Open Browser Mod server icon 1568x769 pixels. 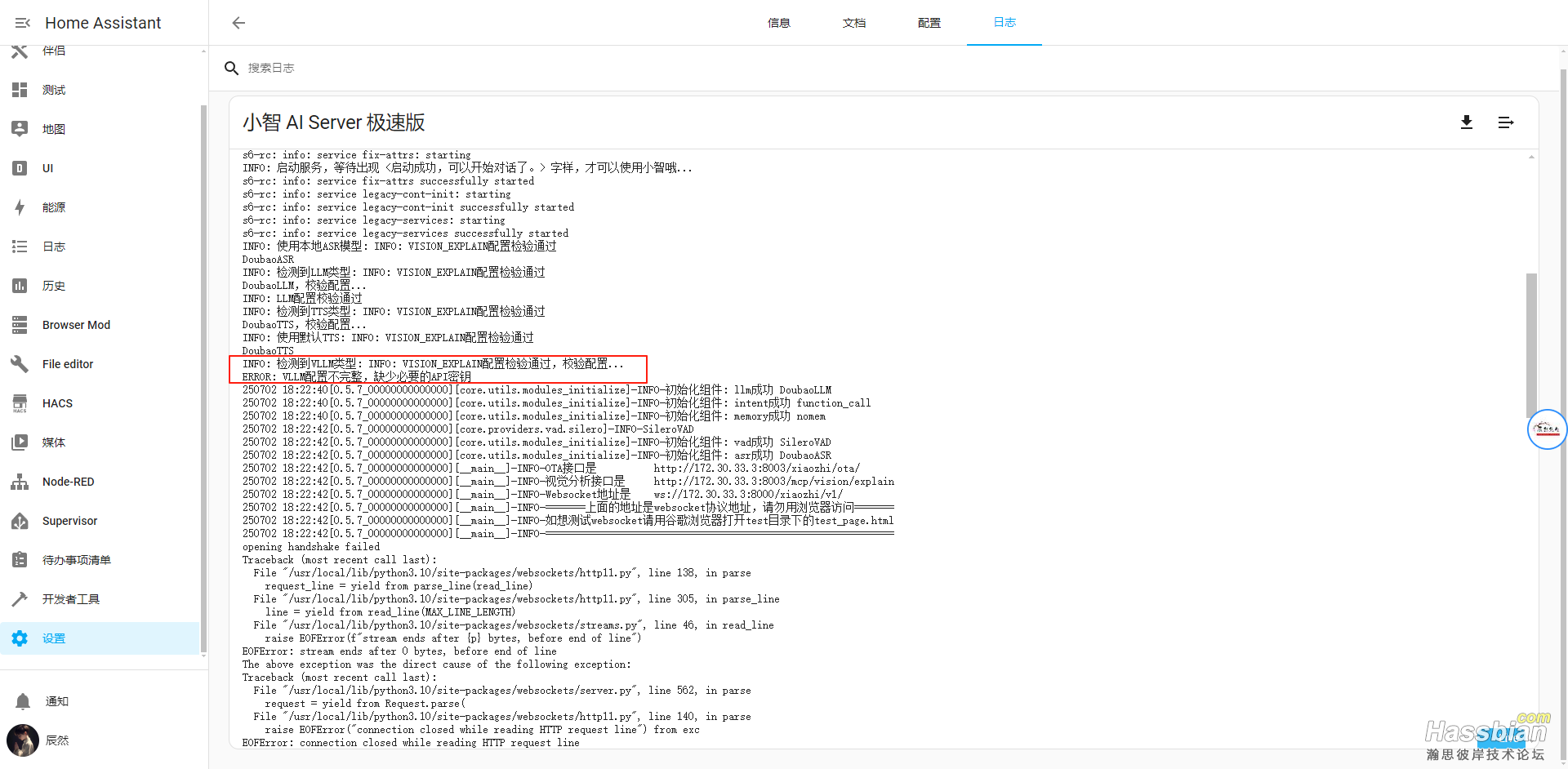click(20, 325)
